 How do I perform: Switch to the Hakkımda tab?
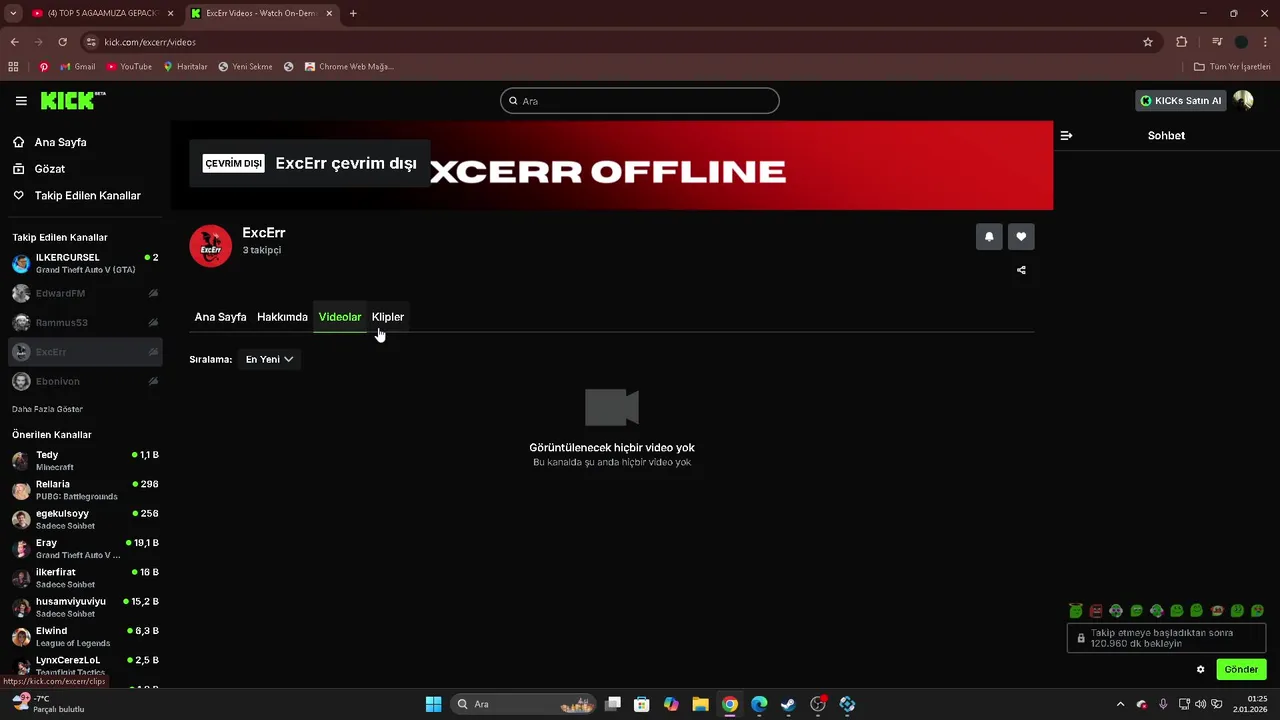(282, 317)
